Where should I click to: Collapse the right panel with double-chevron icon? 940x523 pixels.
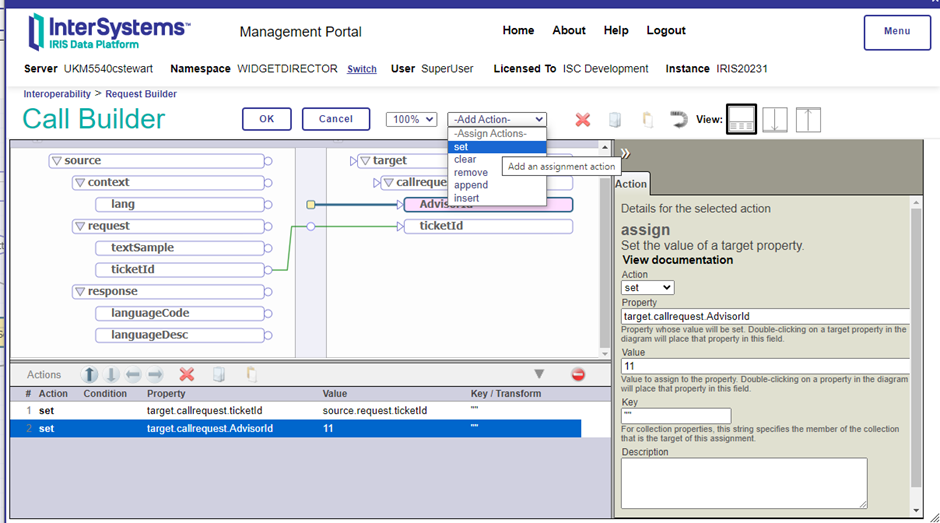(626, 154)
